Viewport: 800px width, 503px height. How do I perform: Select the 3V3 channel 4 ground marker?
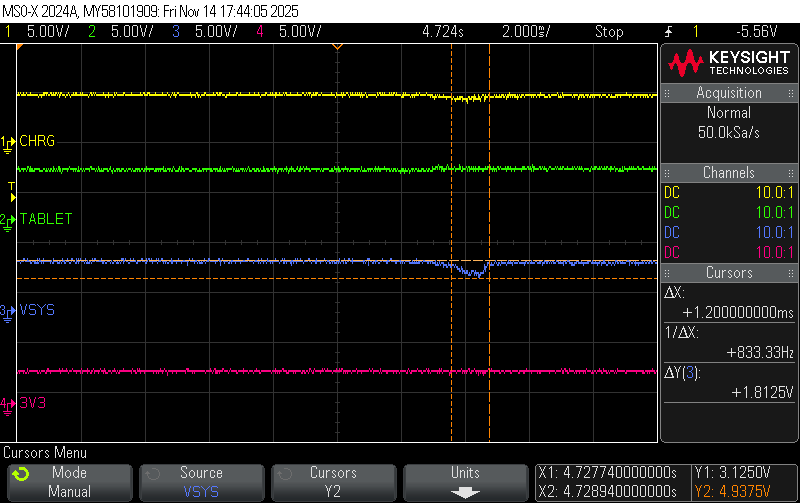pyautogui.click(x=8, y=406)
